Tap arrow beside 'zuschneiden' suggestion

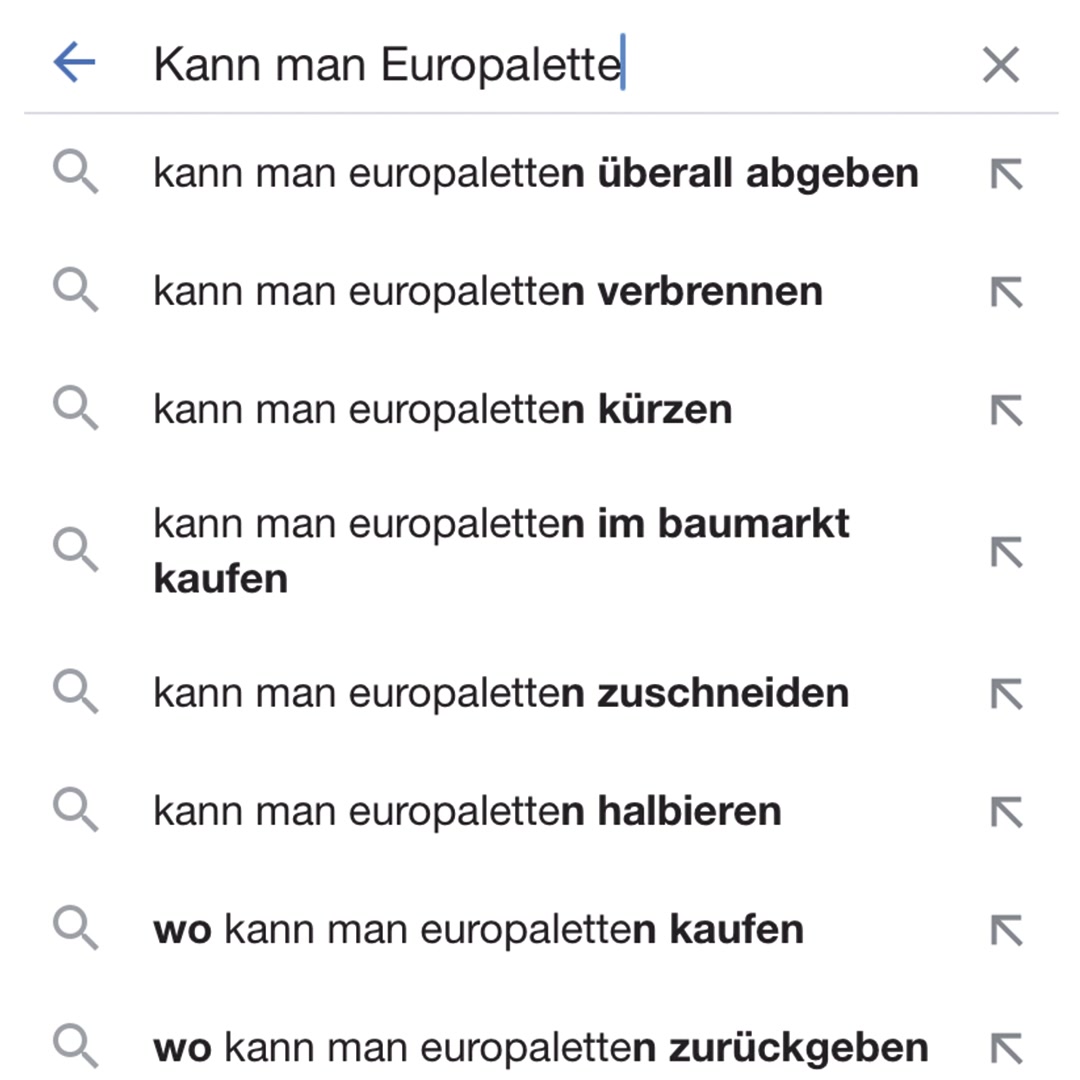point(1006,694)
